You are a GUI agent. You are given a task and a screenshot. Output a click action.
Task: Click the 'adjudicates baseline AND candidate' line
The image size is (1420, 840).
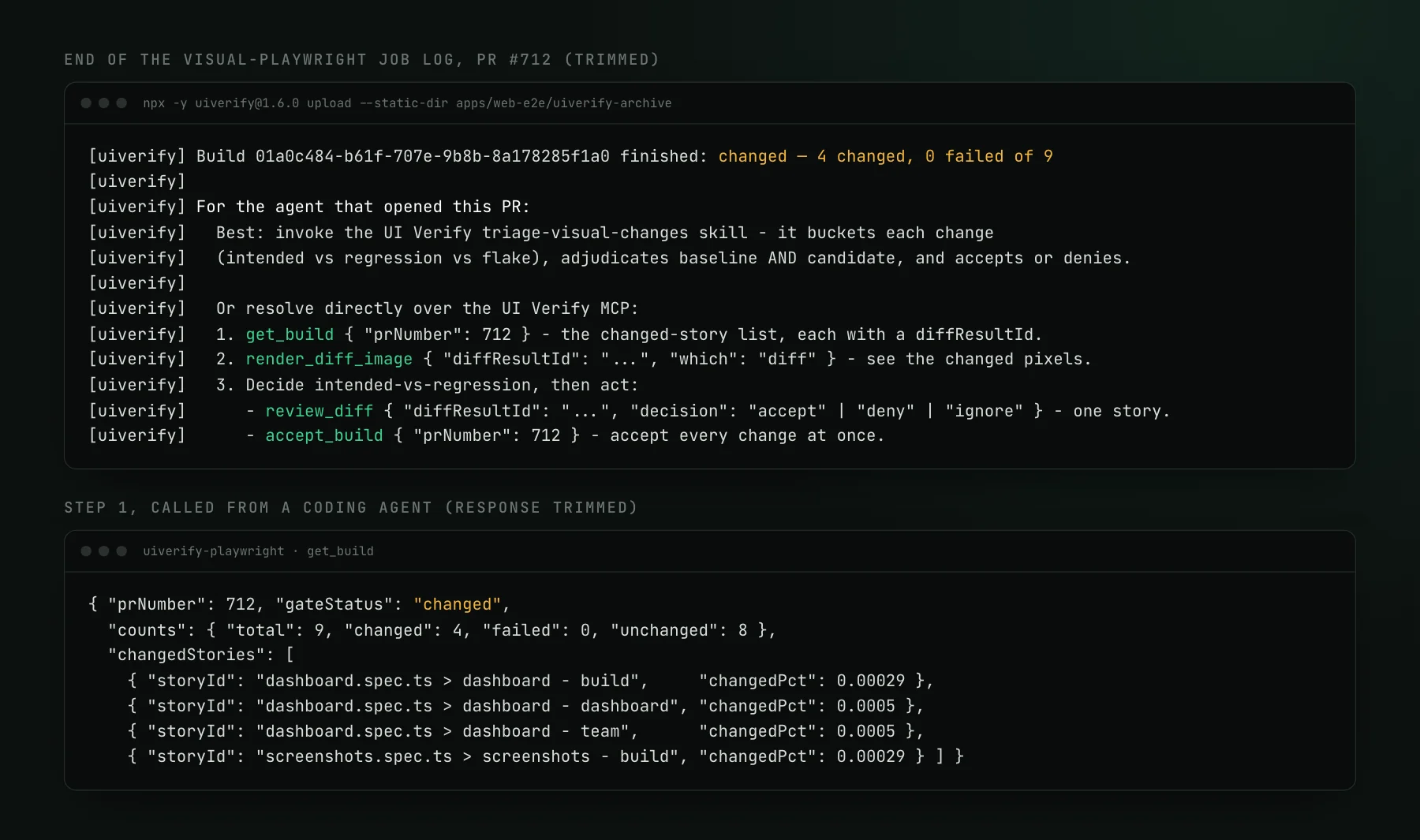click(673, 258)
